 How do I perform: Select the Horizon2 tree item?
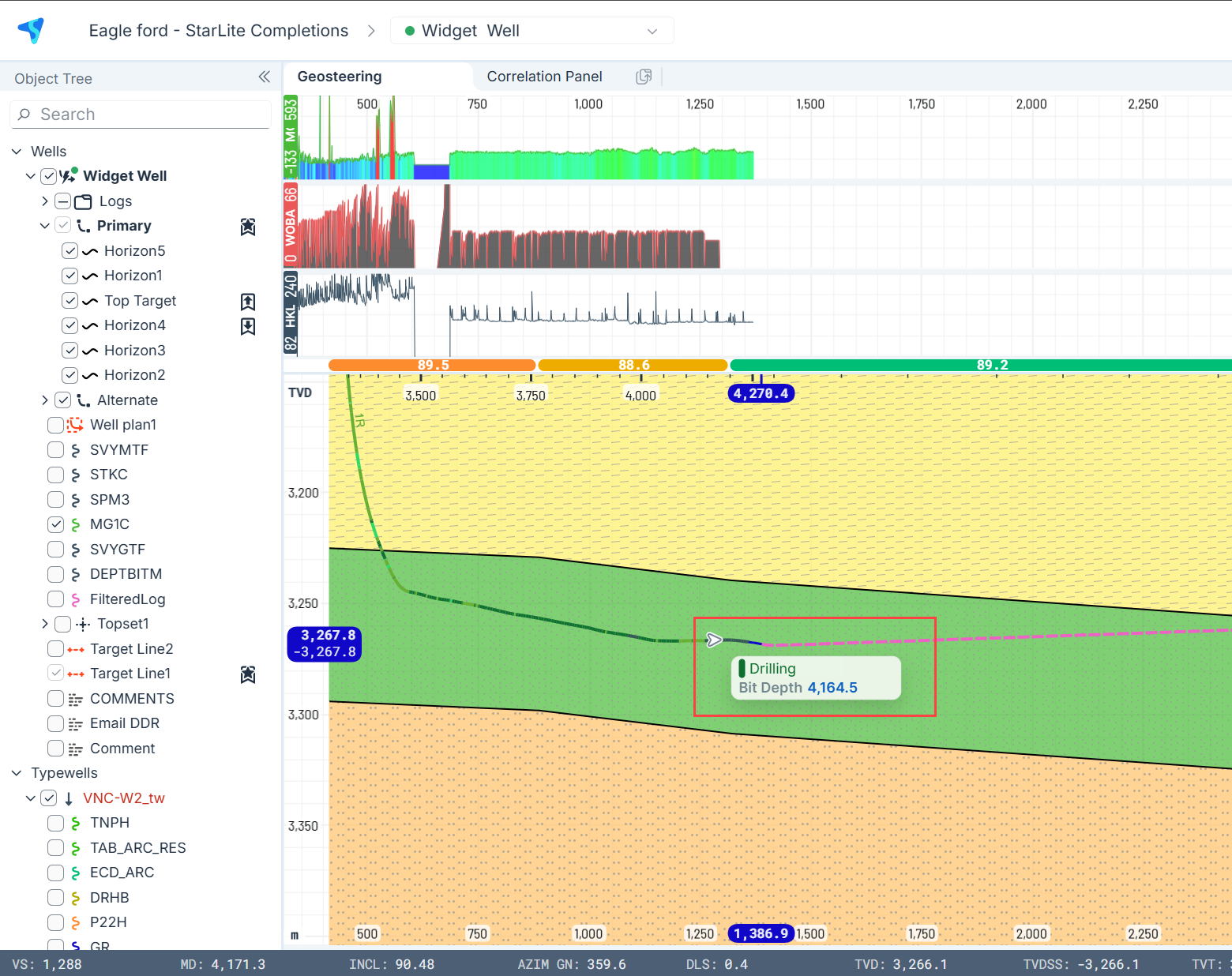134,375
